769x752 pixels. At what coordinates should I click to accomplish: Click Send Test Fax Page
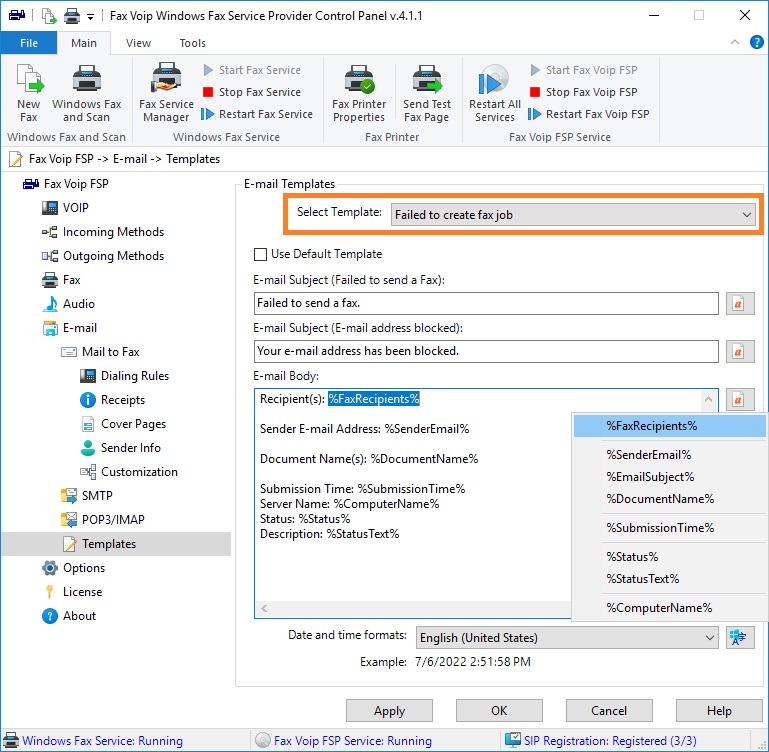[427, 93]
